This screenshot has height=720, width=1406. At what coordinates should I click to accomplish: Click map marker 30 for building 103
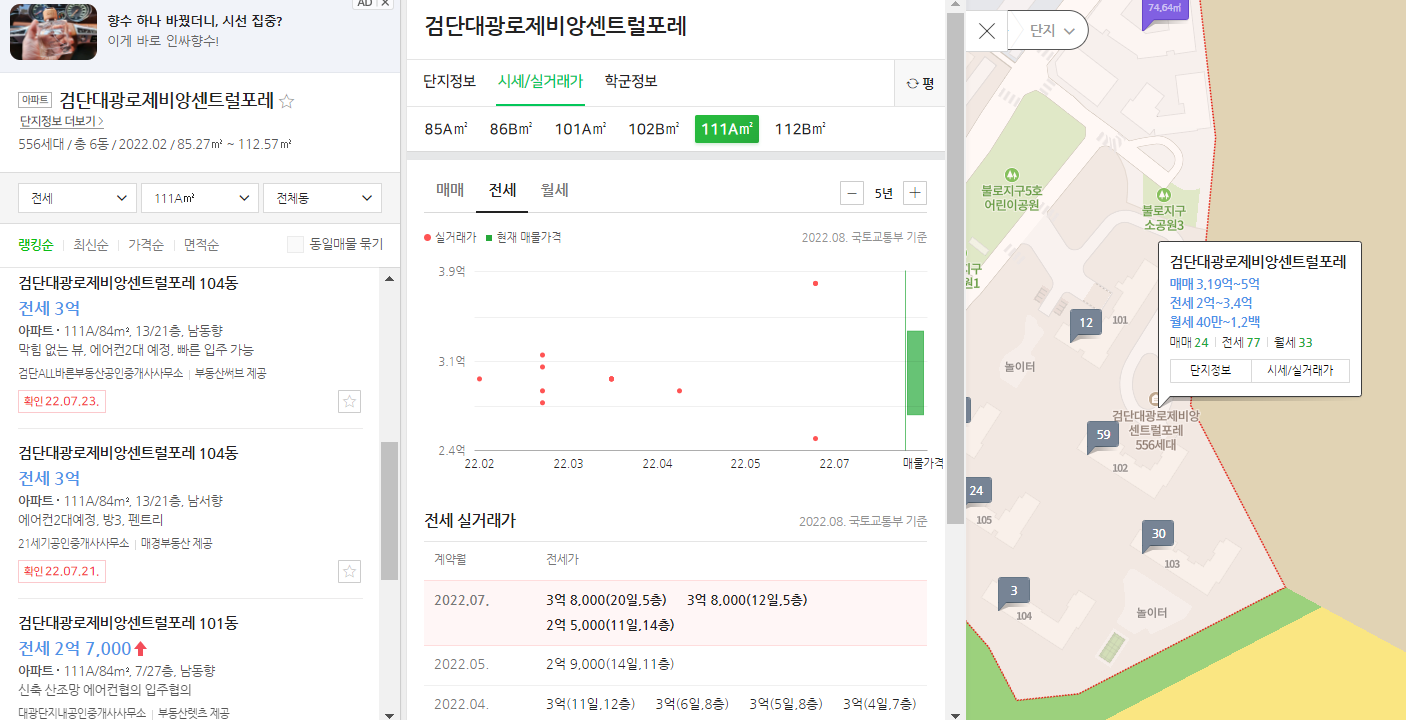point(1158,535)
